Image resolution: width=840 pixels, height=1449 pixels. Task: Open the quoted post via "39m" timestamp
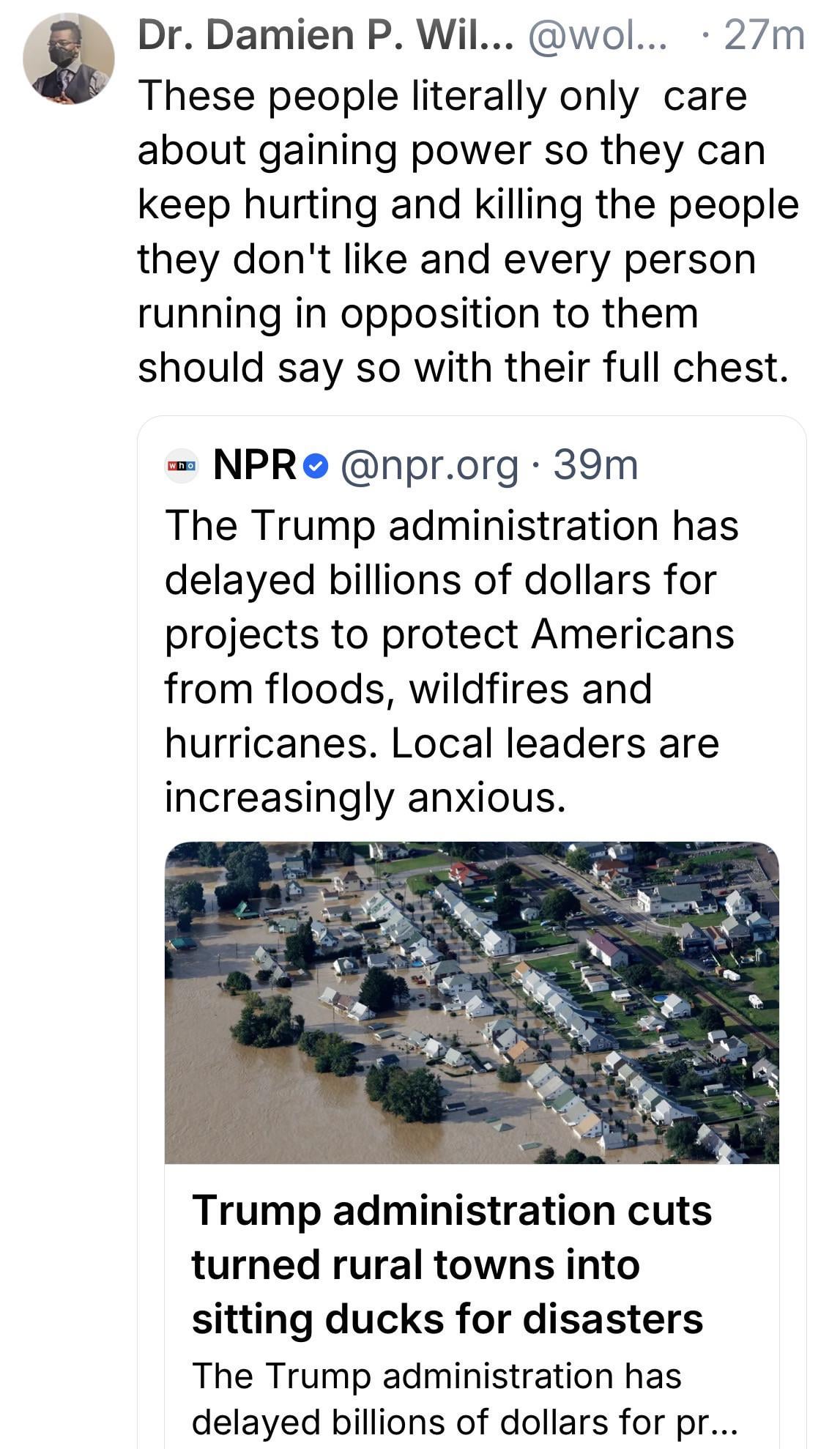[x=595, y=465]
